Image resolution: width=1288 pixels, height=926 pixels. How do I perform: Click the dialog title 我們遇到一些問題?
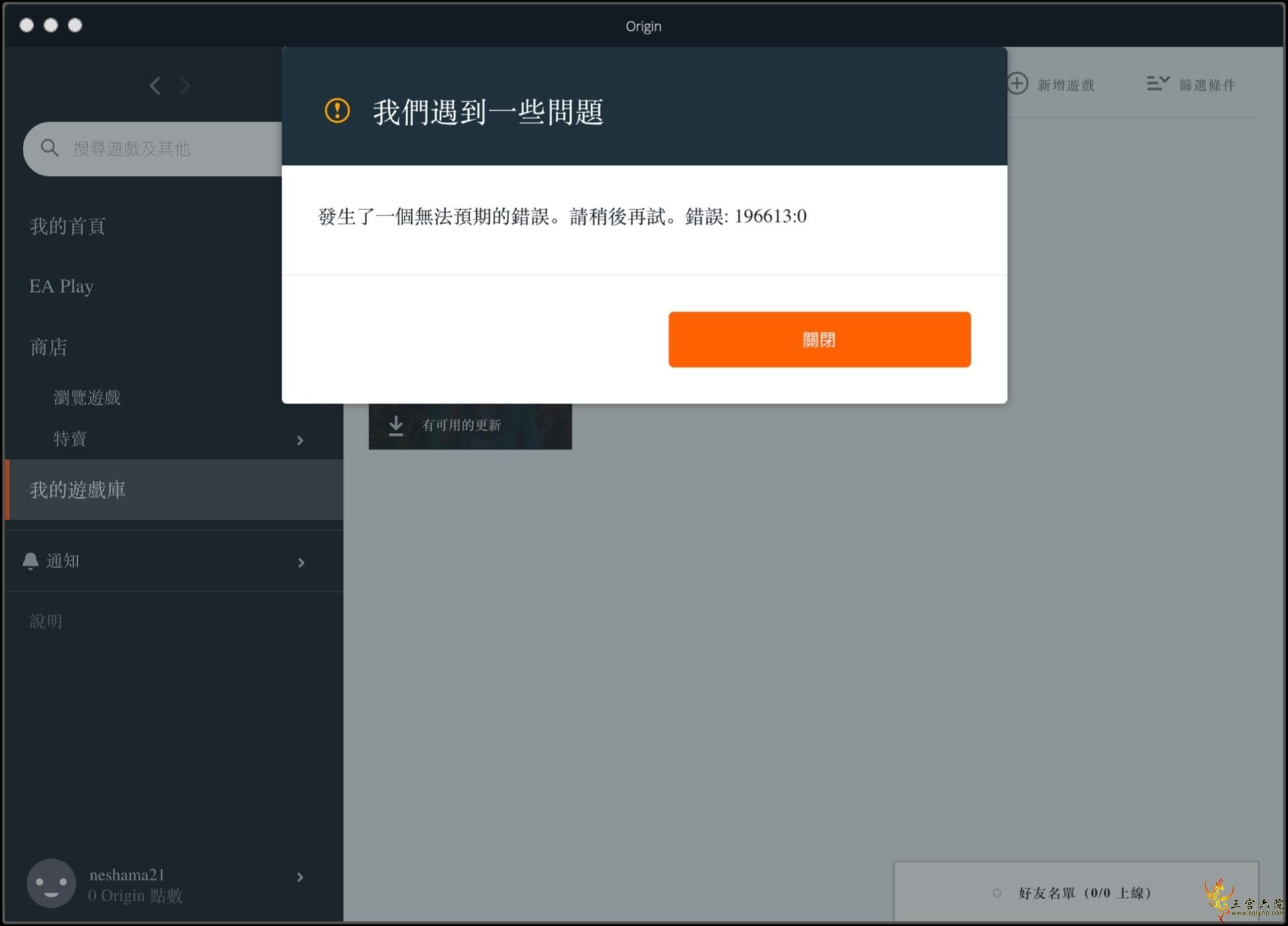[488, 111]
